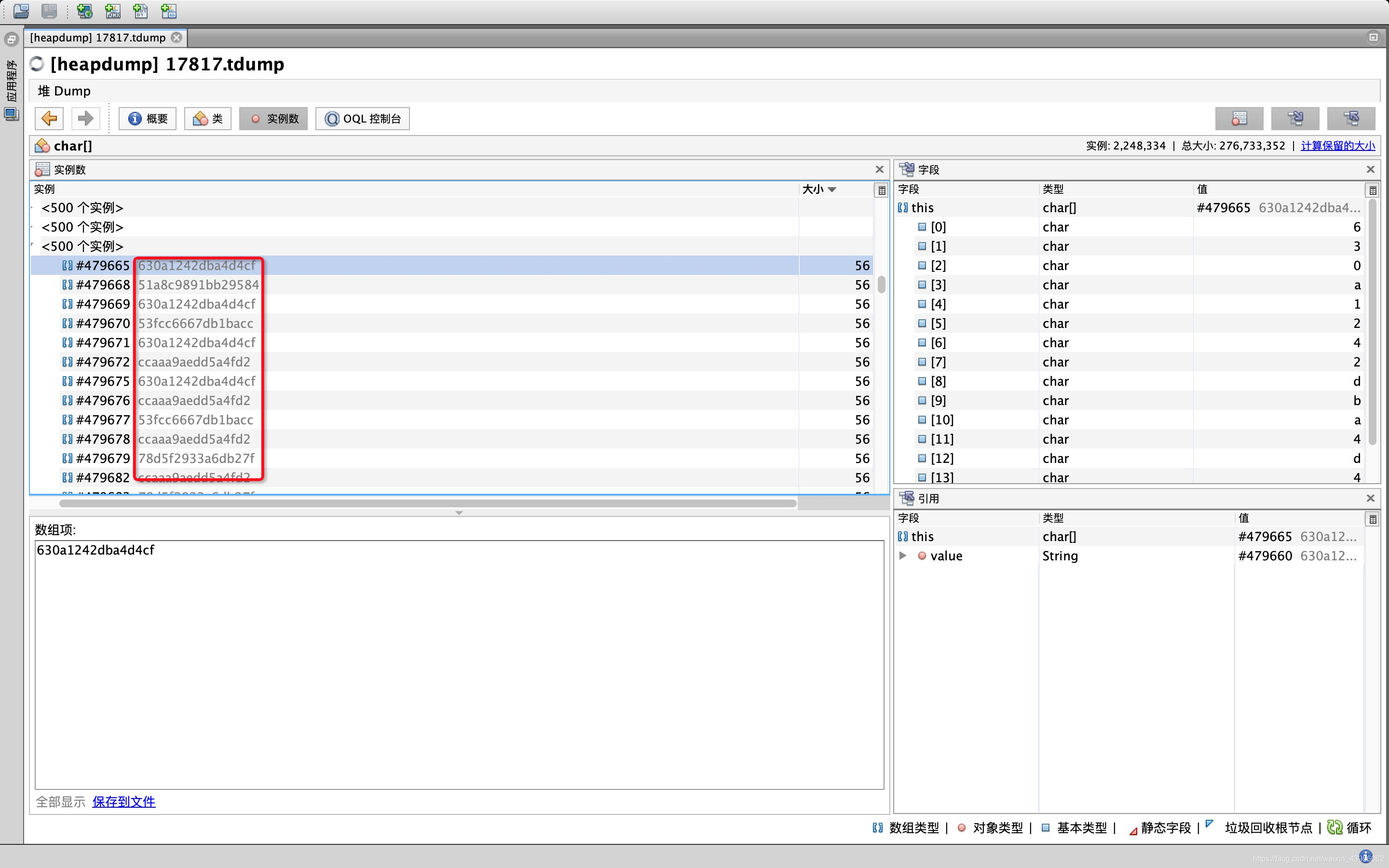Click inside the 数组项 text area
1389x868 pixels.
pos(459,665)
